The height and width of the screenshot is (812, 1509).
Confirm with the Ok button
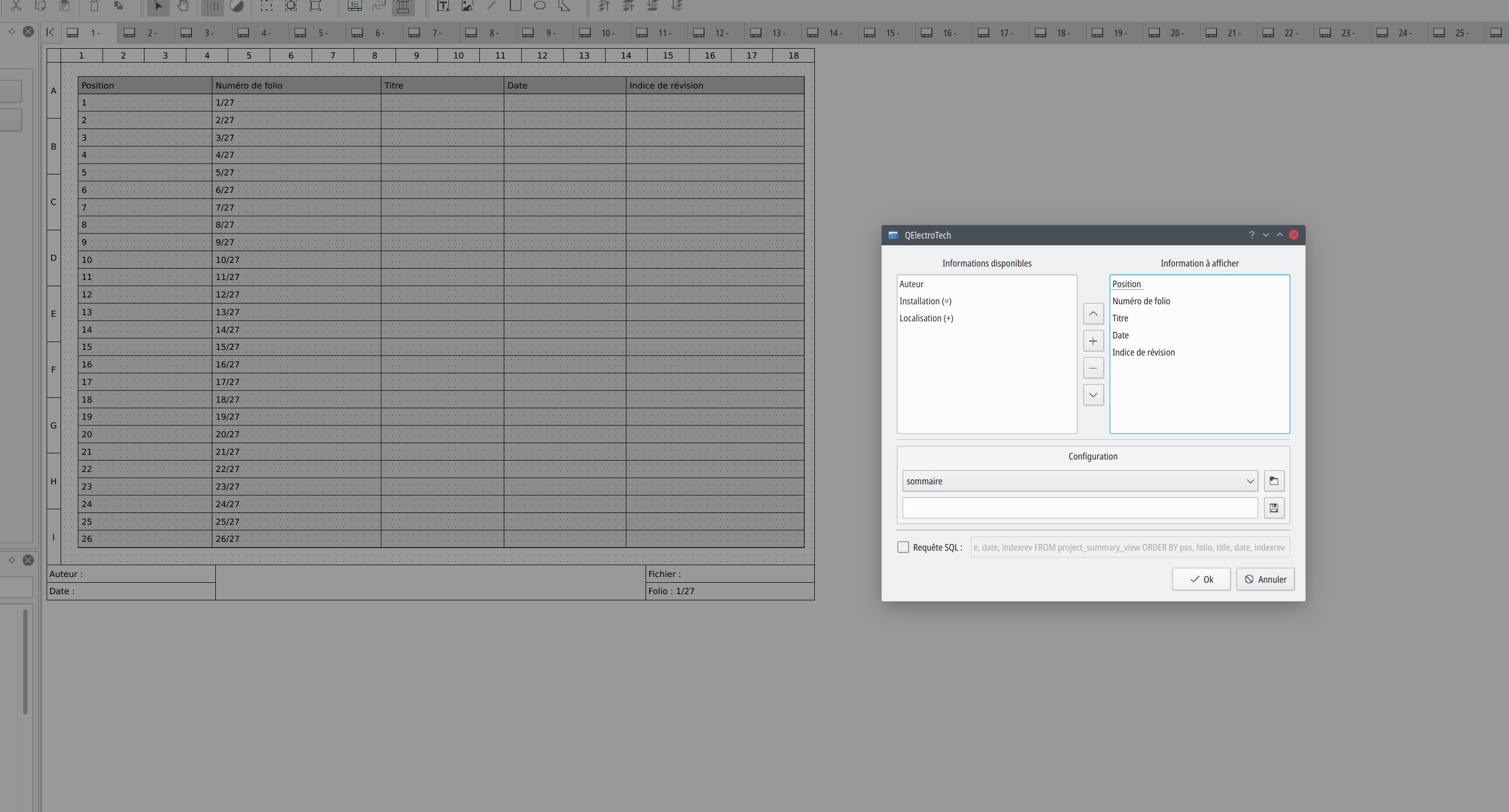(1200, 579)
